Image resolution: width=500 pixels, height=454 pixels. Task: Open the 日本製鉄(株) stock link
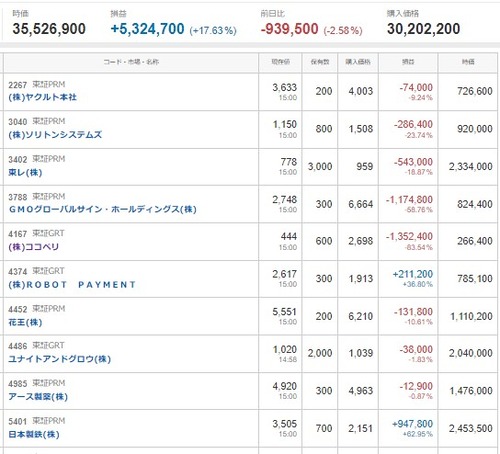pyautogui.click(x=34, y=434)
